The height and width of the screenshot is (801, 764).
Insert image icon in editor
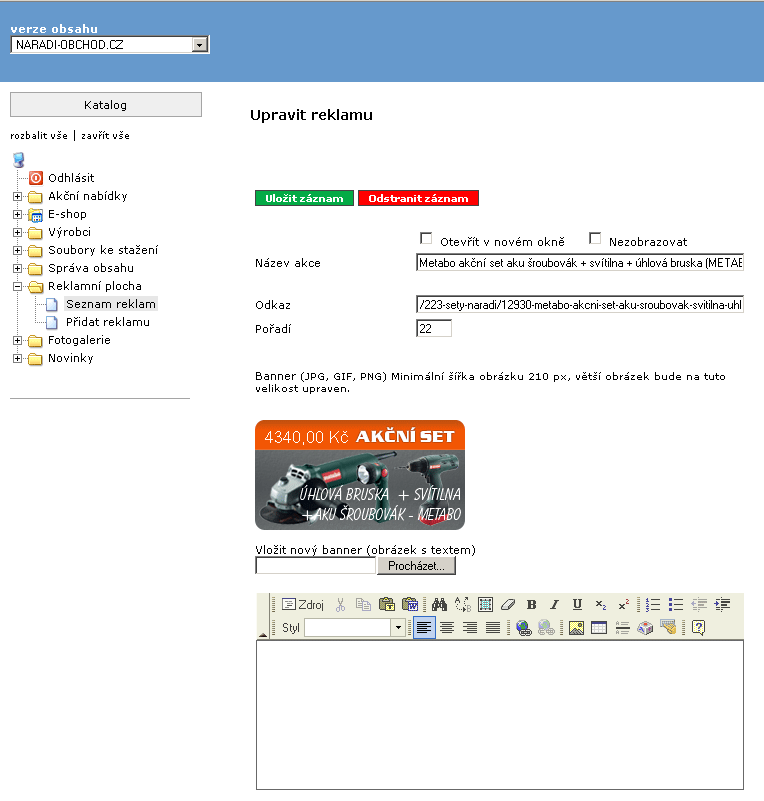pyautogui.click(x=576, y=627)
